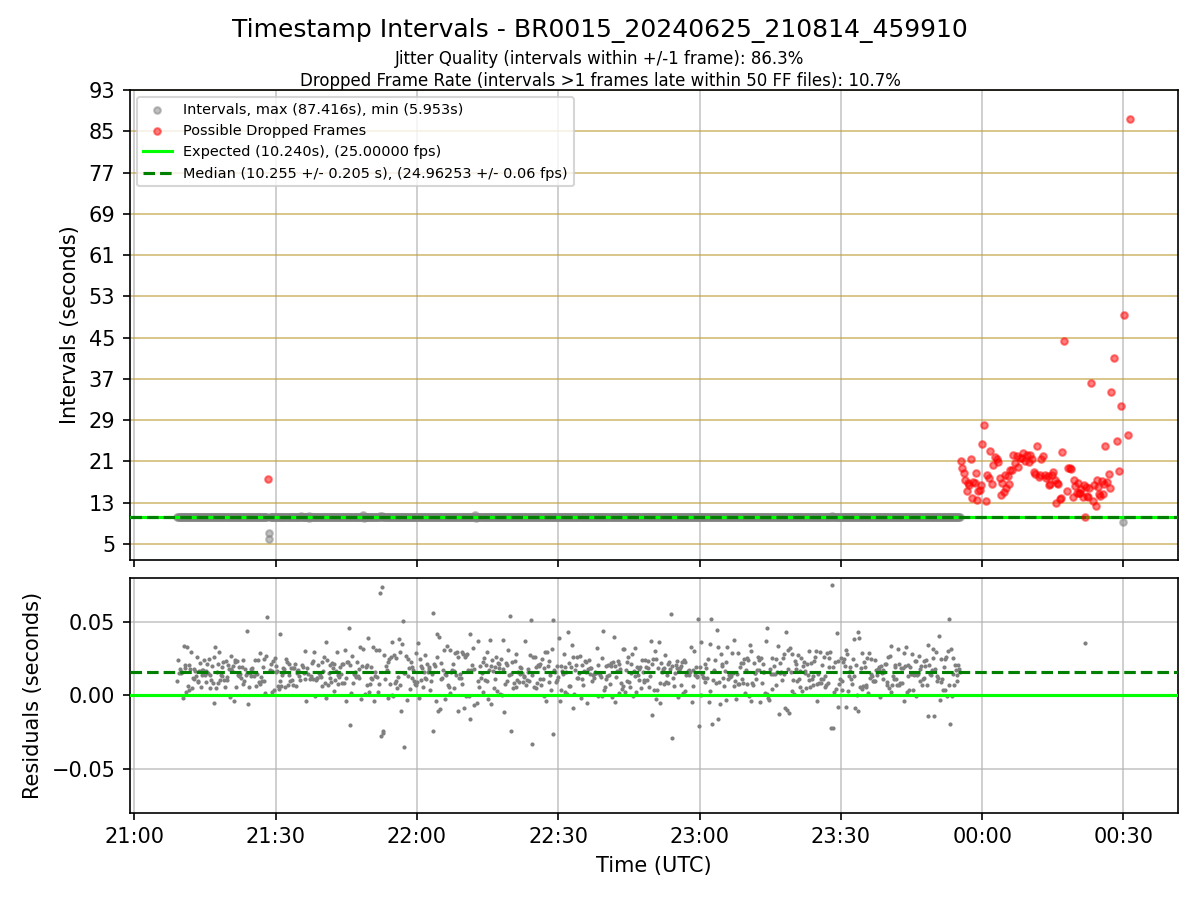Click legend entry Expected (10.240s), (25.00000 fps)
1200x900 pixels.
pos(312,151)
